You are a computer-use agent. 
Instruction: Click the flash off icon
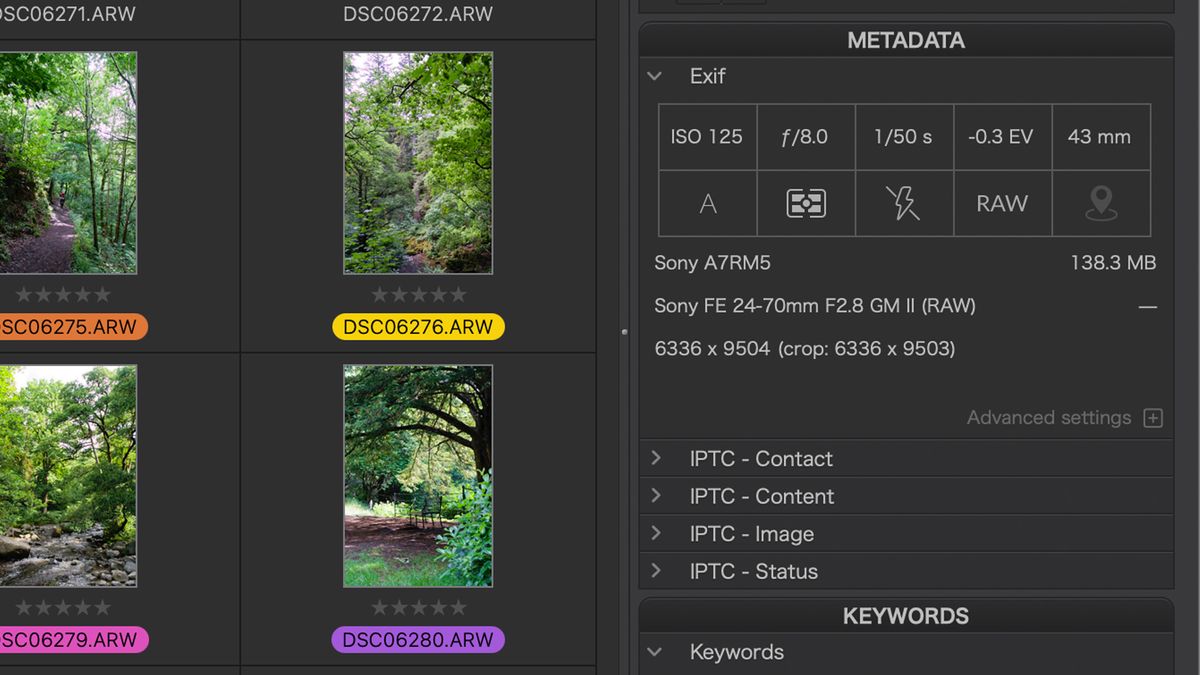[x=904, y=203]
